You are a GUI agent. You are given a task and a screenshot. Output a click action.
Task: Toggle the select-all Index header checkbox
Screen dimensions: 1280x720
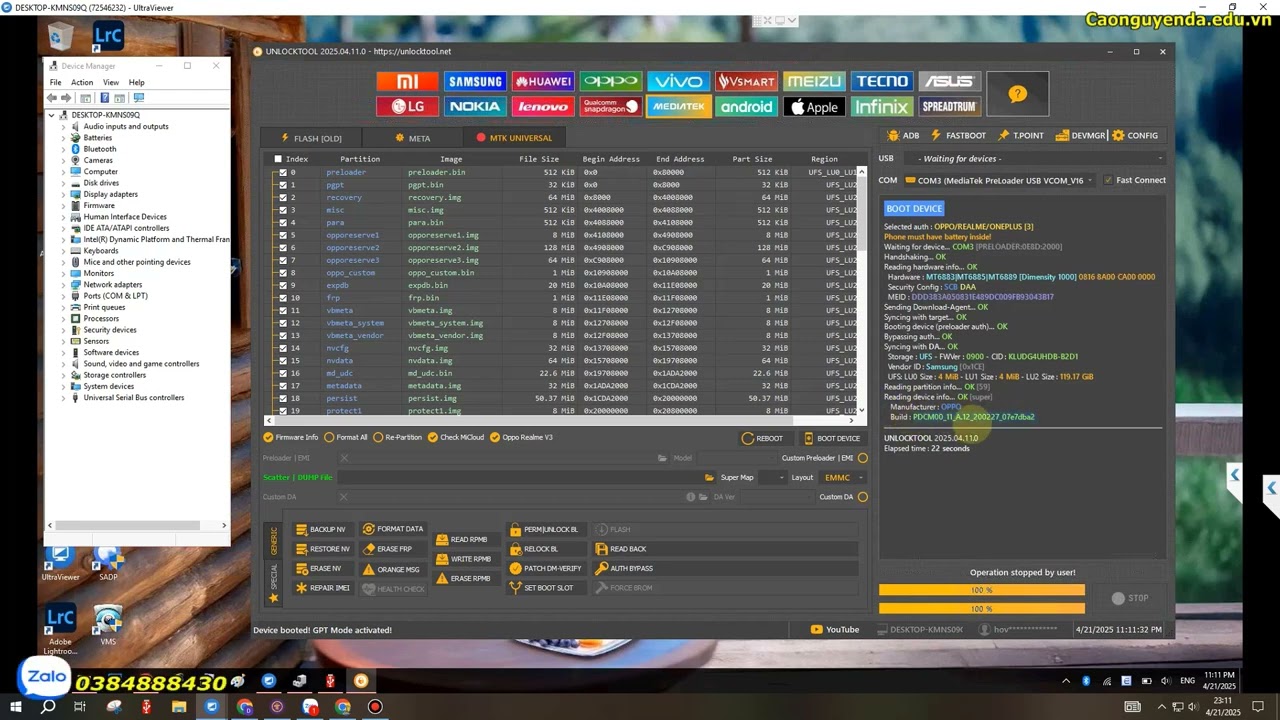pos(278,159)
